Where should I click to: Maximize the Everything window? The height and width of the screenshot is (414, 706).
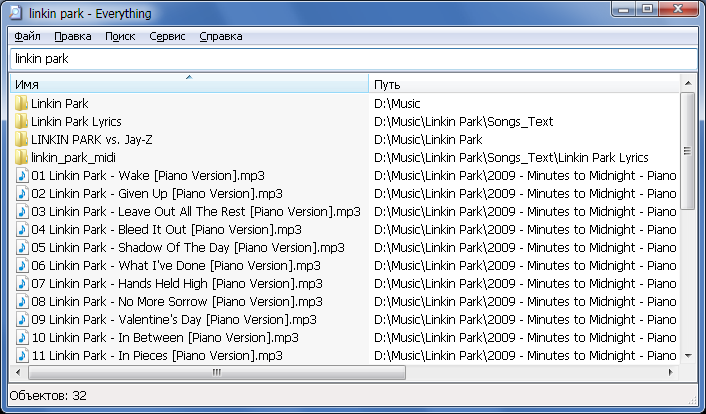point(647,9)
